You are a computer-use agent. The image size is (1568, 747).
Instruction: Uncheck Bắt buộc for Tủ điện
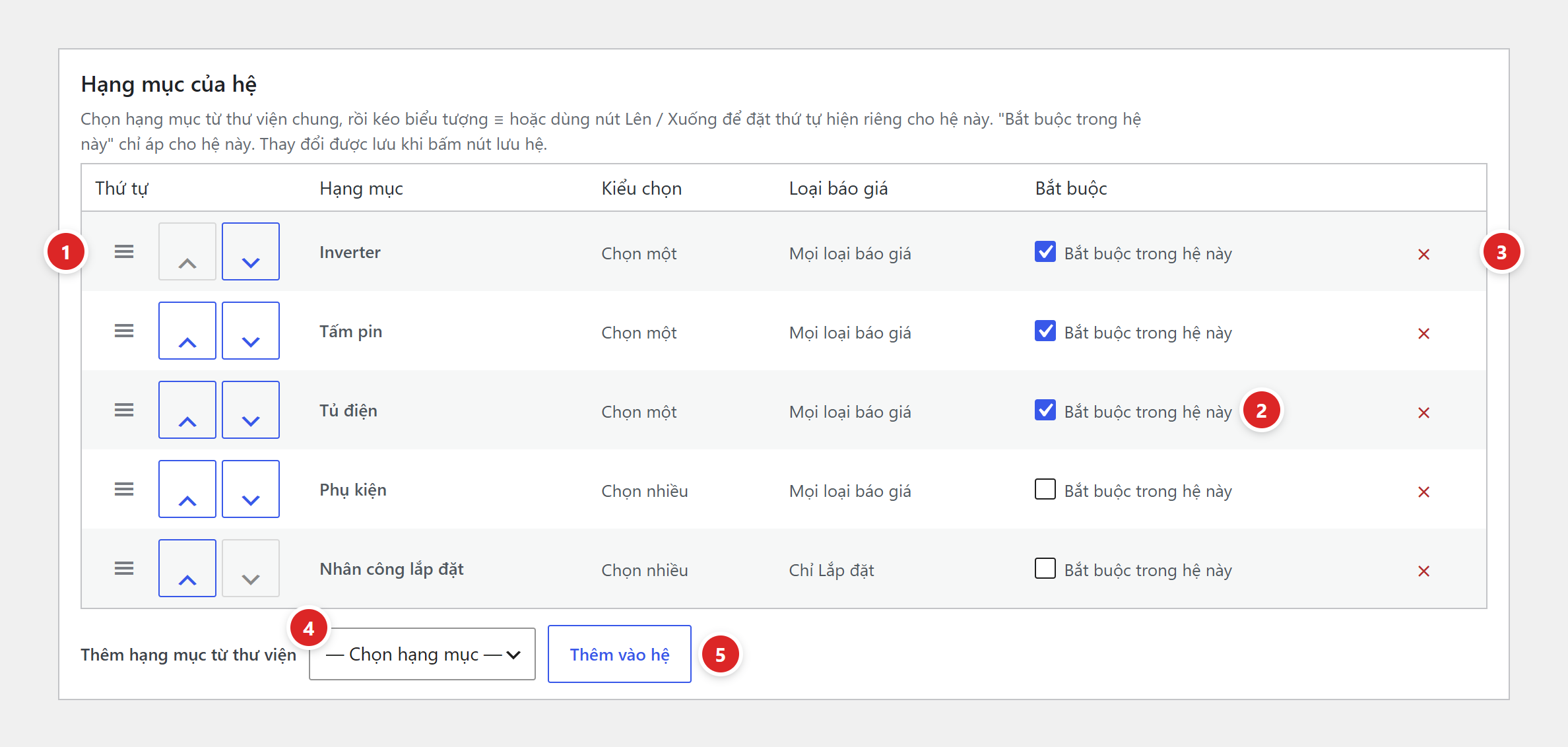pyautogui.click(x=1045, y=410)
